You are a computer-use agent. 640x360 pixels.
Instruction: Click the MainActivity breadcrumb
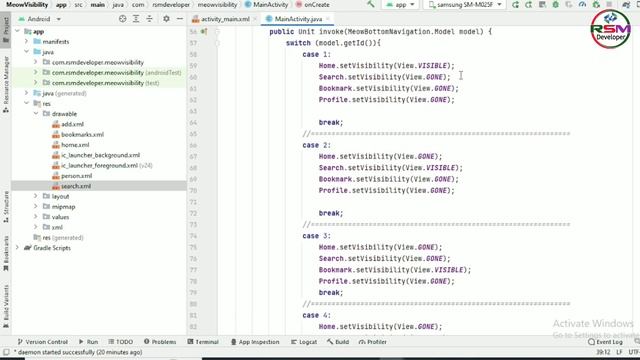266,4
